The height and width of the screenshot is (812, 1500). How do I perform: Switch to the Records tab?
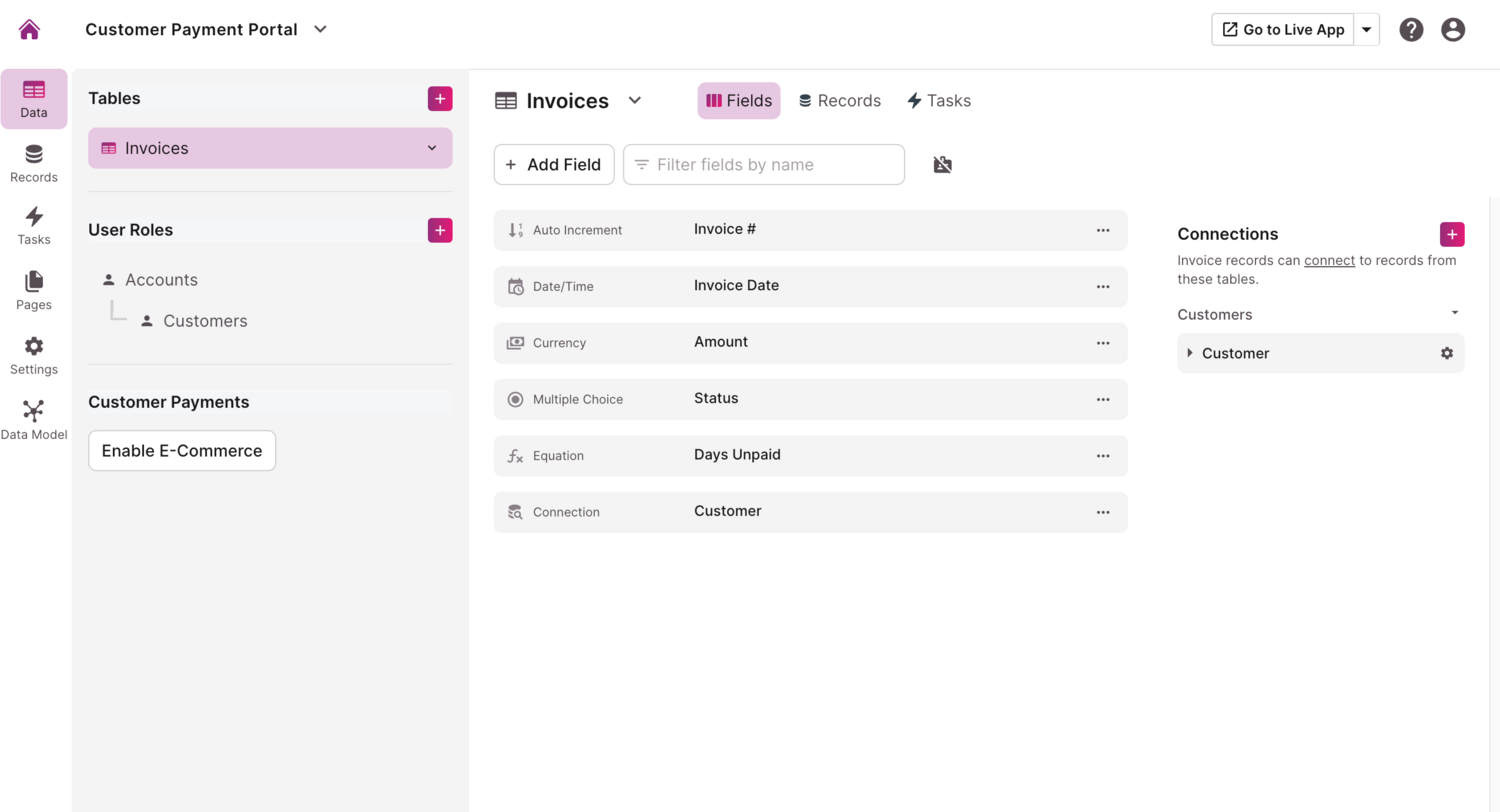(x=839, y=101)
